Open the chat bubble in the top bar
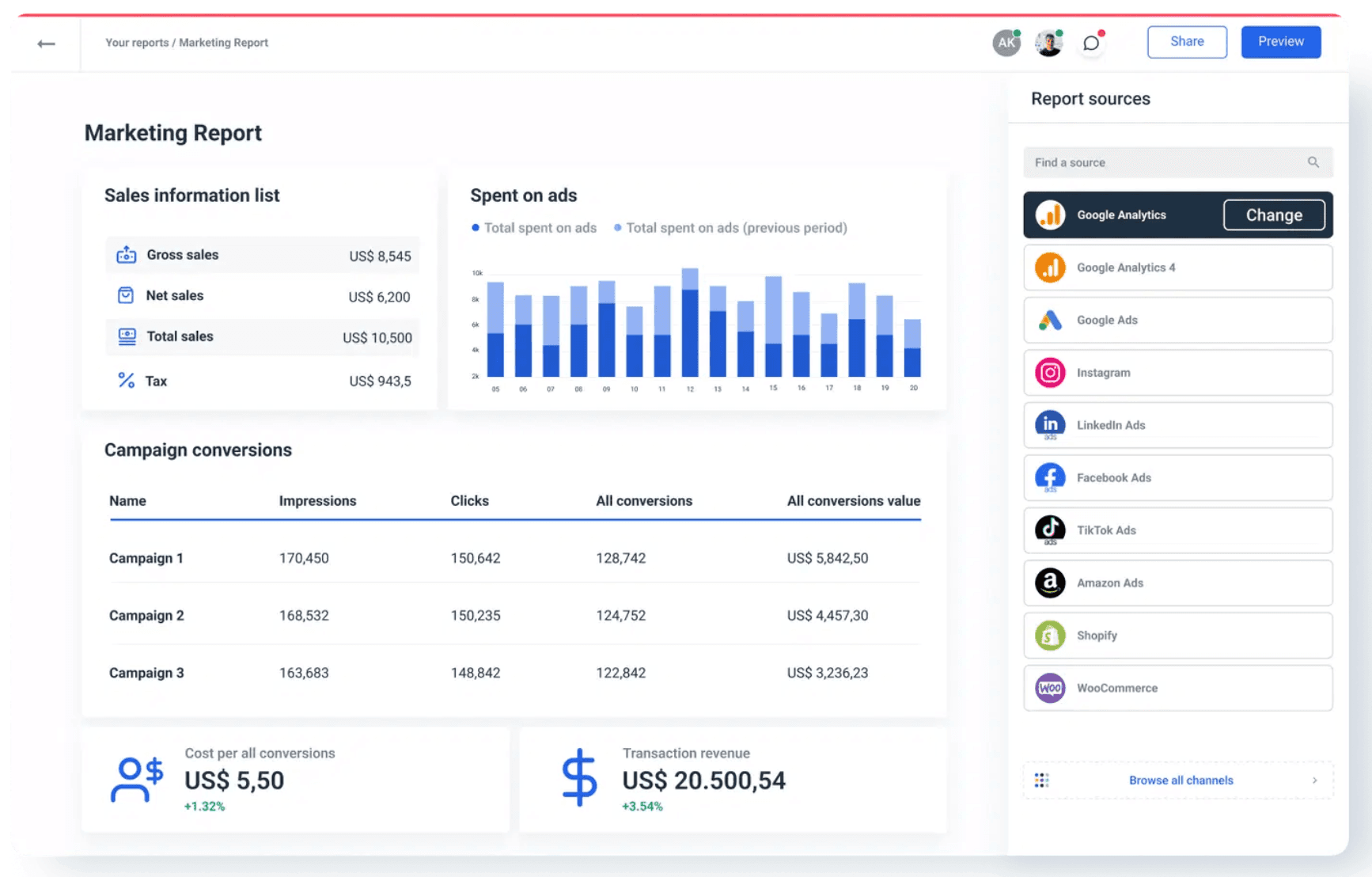This screenshot has height=877, width=1372. click(x=1092, y=44)
